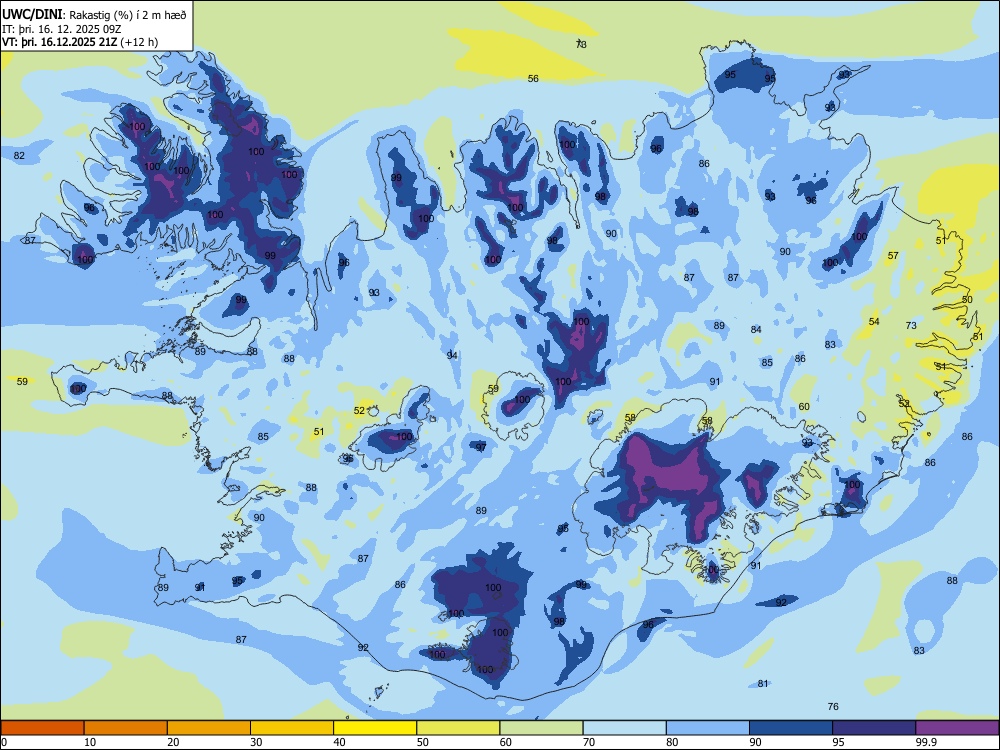The width and height of the screenshot is (1000, 750).
Task: Click the map value '56' in northern sea
Action: point(533,78)
